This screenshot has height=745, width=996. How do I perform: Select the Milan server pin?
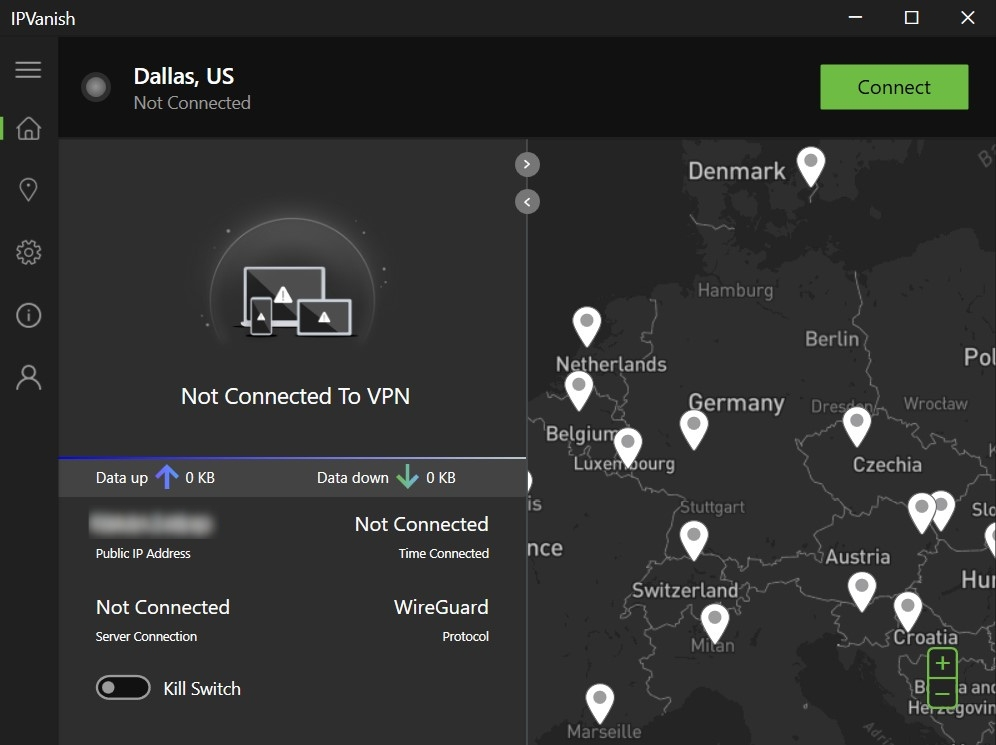(x=715, y=624)
